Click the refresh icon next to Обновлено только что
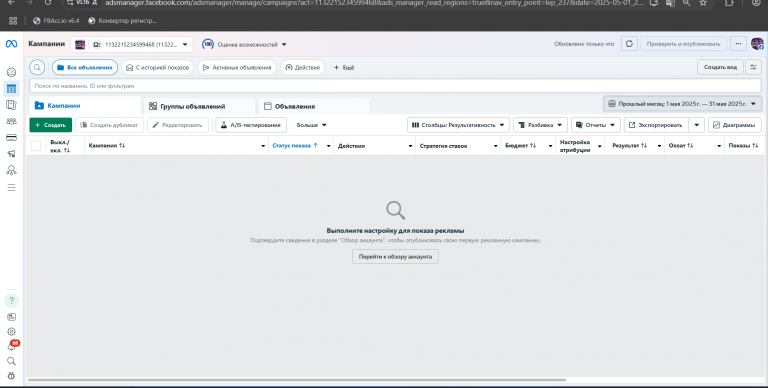The width and height of the screenshot is (768, 388). (629, 44)
